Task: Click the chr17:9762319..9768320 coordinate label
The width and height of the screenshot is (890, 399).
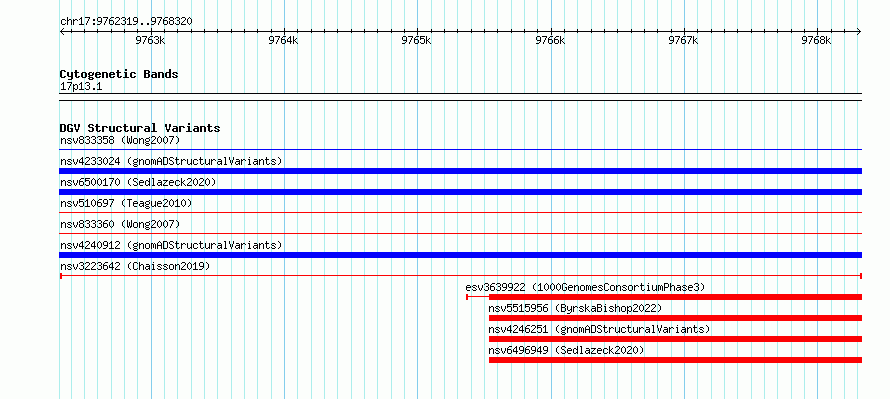Action: (x=126, y=22)
